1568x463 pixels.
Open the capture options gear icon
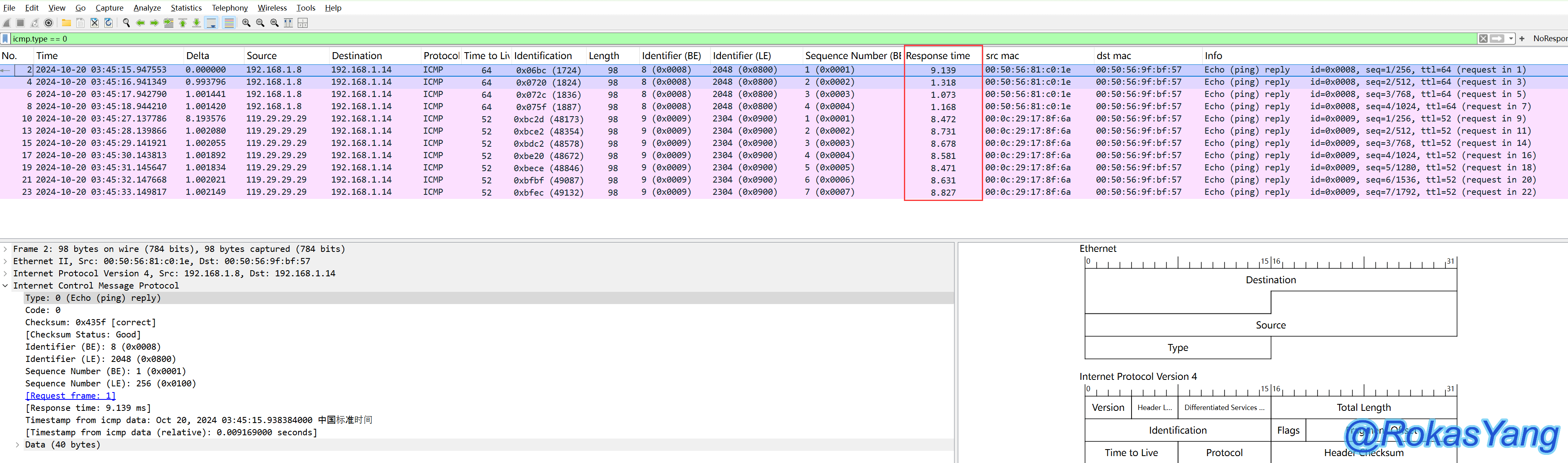click(x=49, y=23)
